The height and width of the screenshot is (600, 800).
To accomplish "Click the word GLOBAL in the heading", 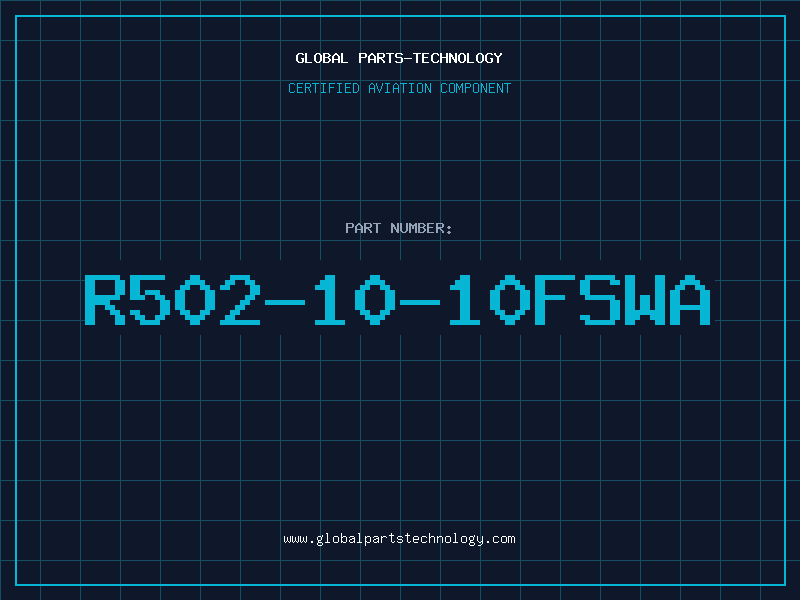I will click(321, 58).
